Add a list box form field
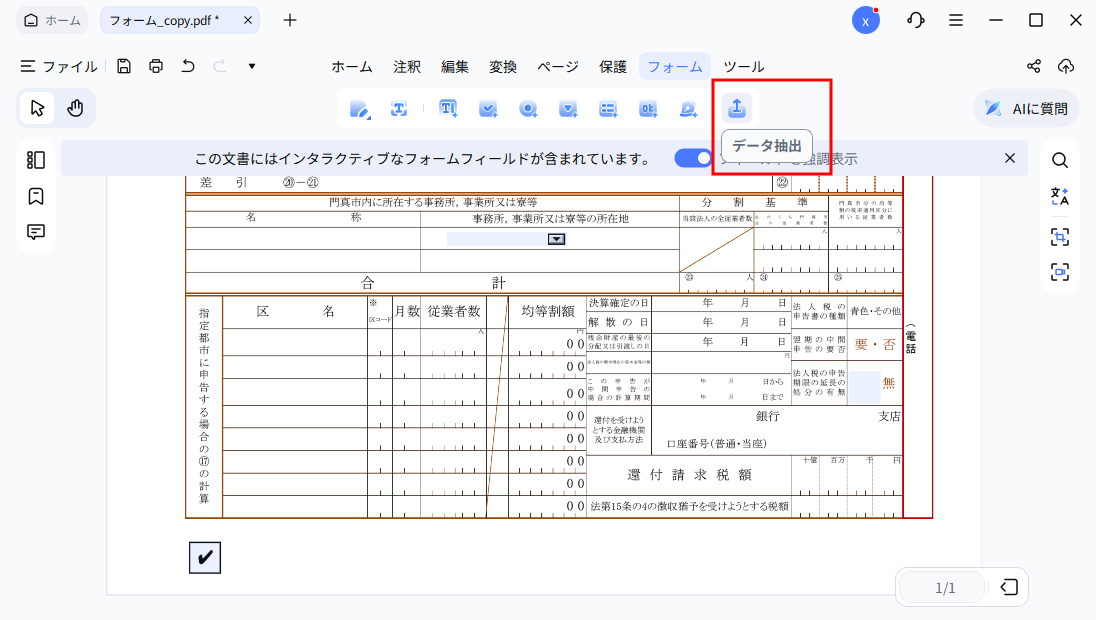Viewport: 1096px width, 620px height. [x=608, y=109]
